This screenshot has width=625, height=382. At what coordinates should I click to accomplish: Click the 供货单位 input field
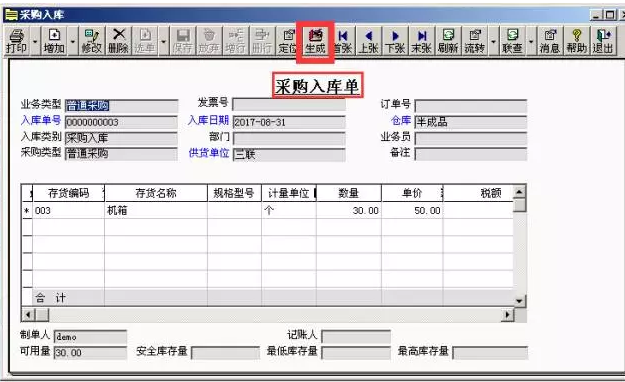coord(289,155)
